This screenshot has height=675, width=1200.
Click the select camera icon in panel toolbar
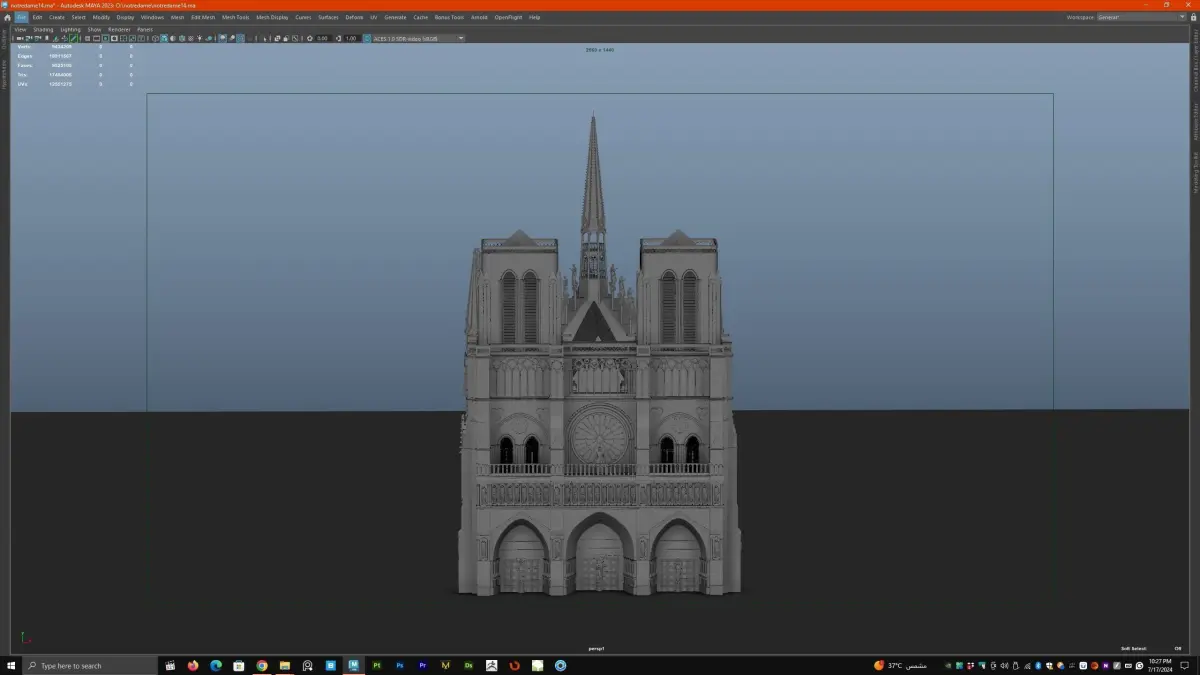click(x=19, y=38)
